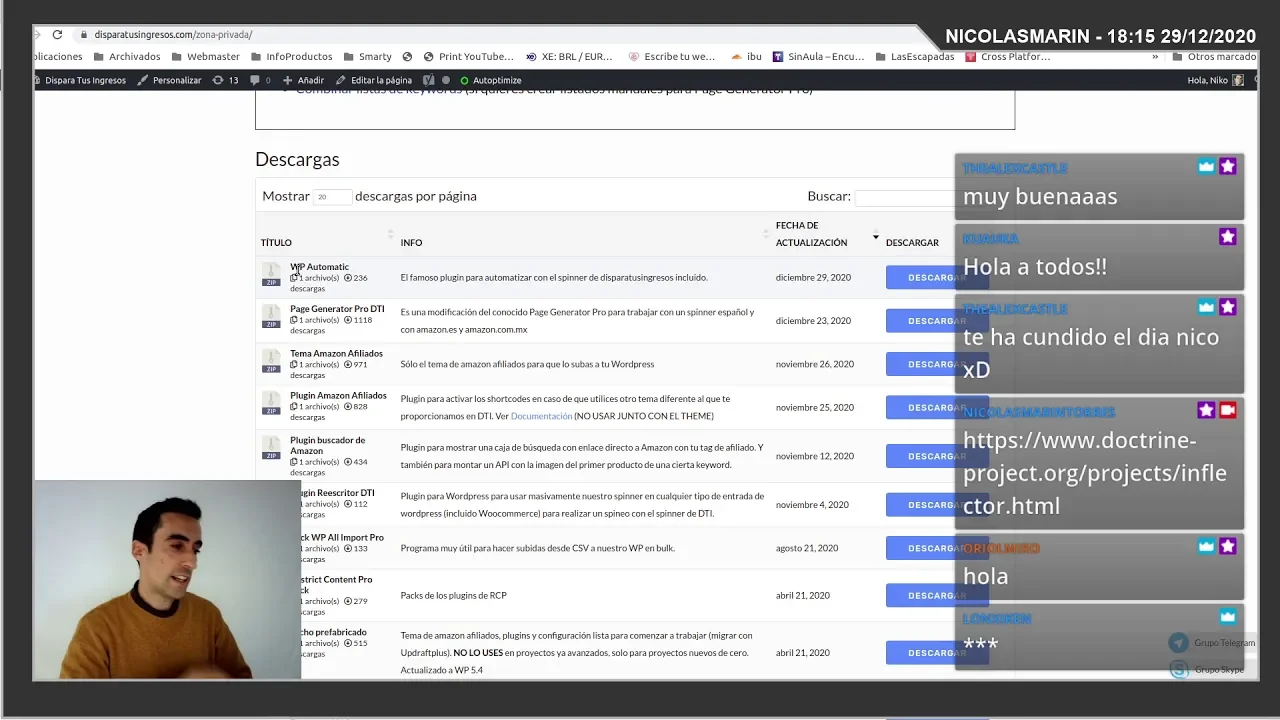Screen dimensions: 1280x720
Task: Open the Añadir menu in admin bar
Action: (x=304, y=80)
